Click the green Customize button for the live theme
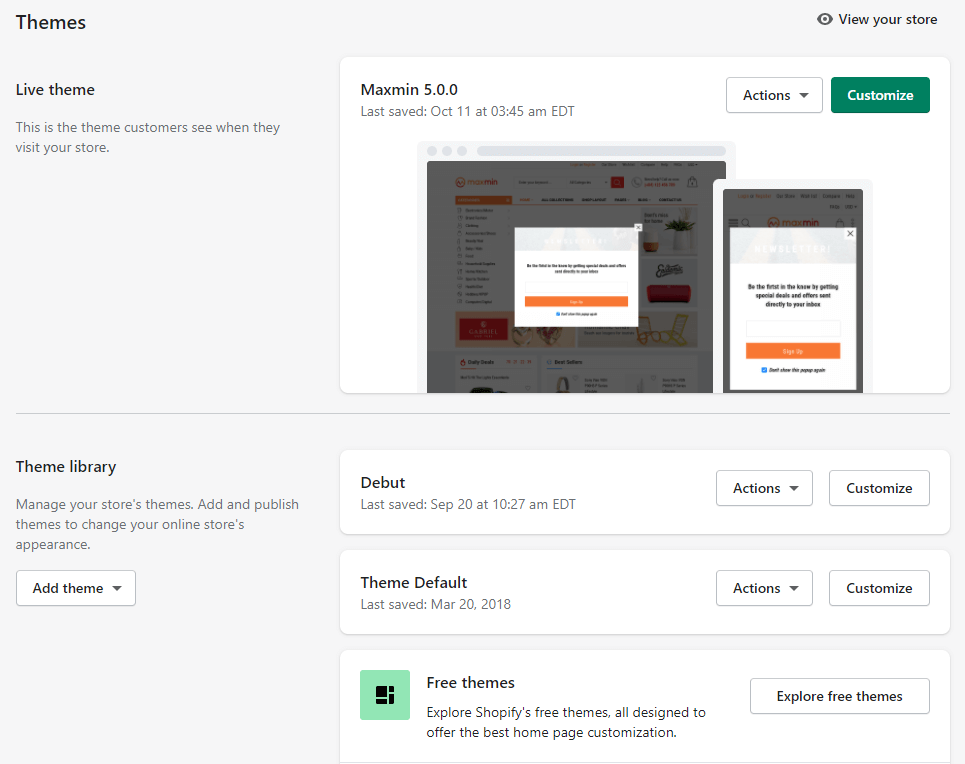 click(x=880, y=95)
